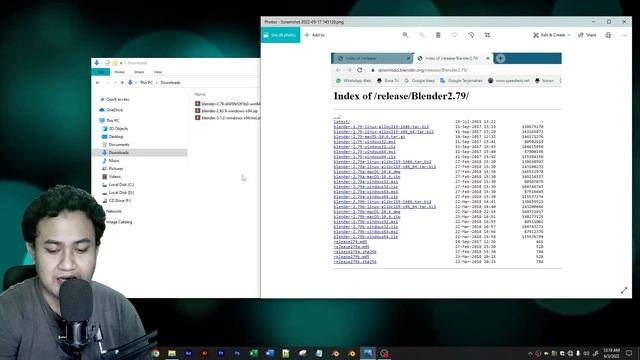
Task: Open Chrome from the taskbar
Action: (x=156, y=353)
